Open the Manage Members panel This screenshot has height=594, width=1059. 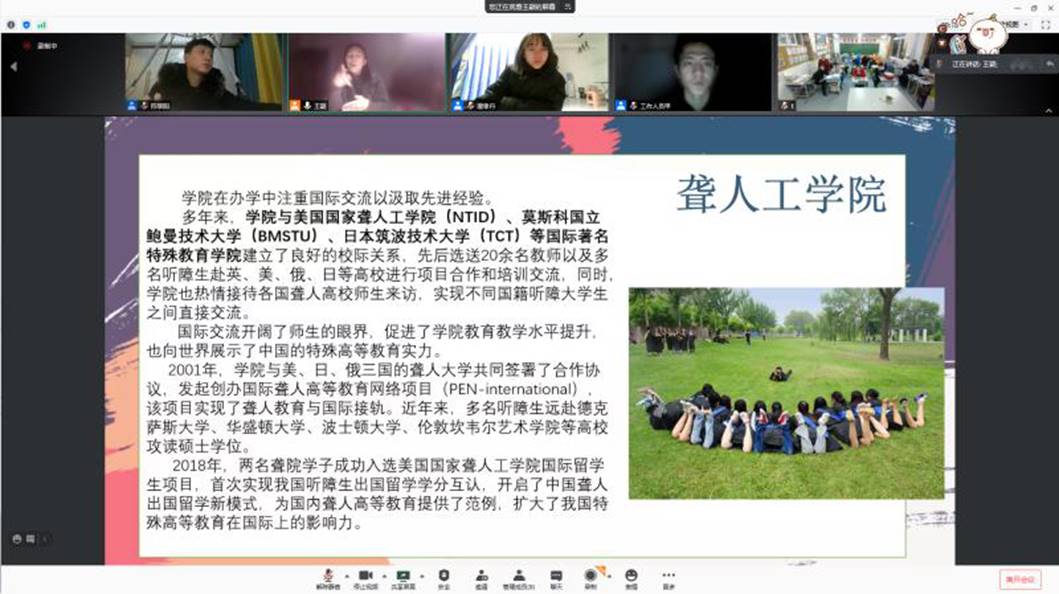click(519, 577)
